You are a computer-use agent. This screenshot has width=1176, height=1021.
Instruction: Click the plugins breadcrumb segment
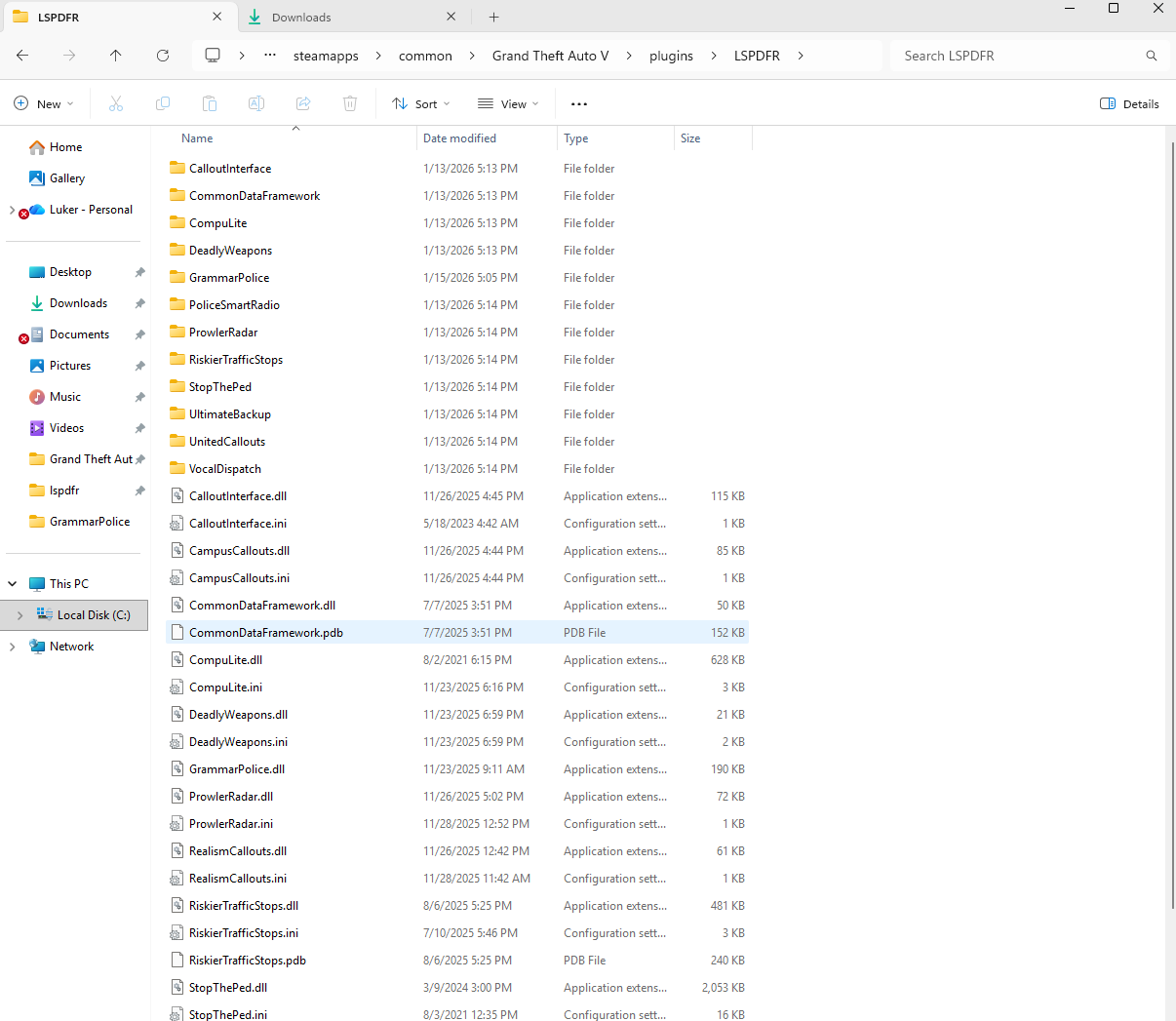pos(671,56)
